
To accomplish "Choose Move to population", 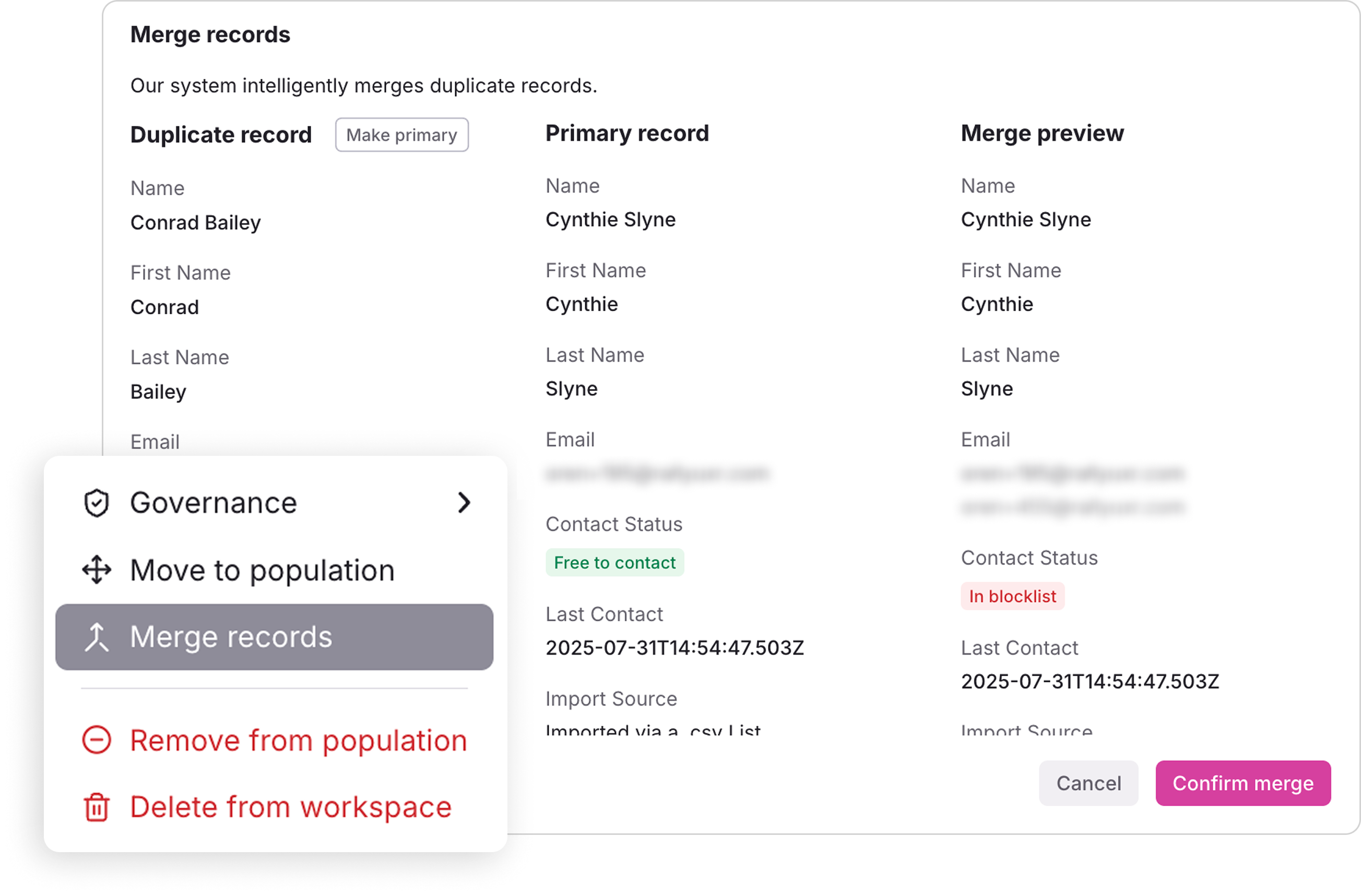I will coord(275,570).
